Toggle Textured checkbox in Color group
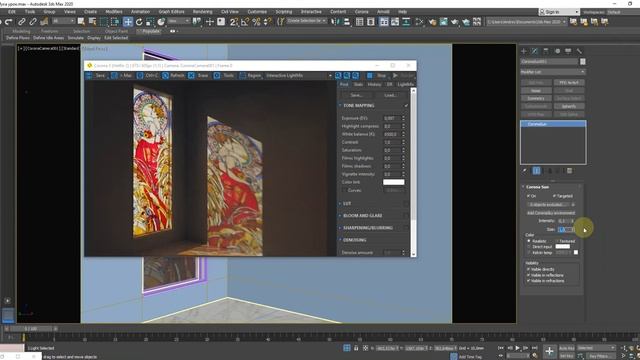 tap(558, 241)
